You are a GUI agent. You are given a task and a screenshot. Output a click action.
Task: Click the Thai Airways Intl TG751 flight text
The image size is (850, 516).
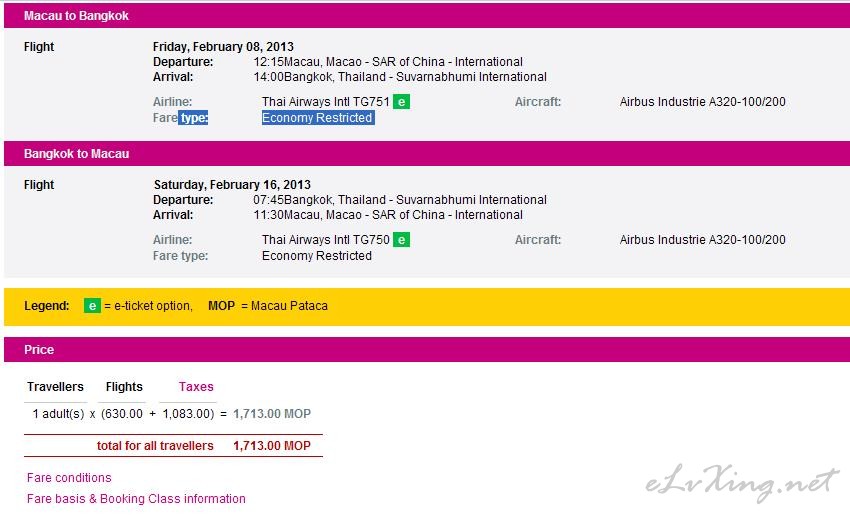(x=325, y=102)
